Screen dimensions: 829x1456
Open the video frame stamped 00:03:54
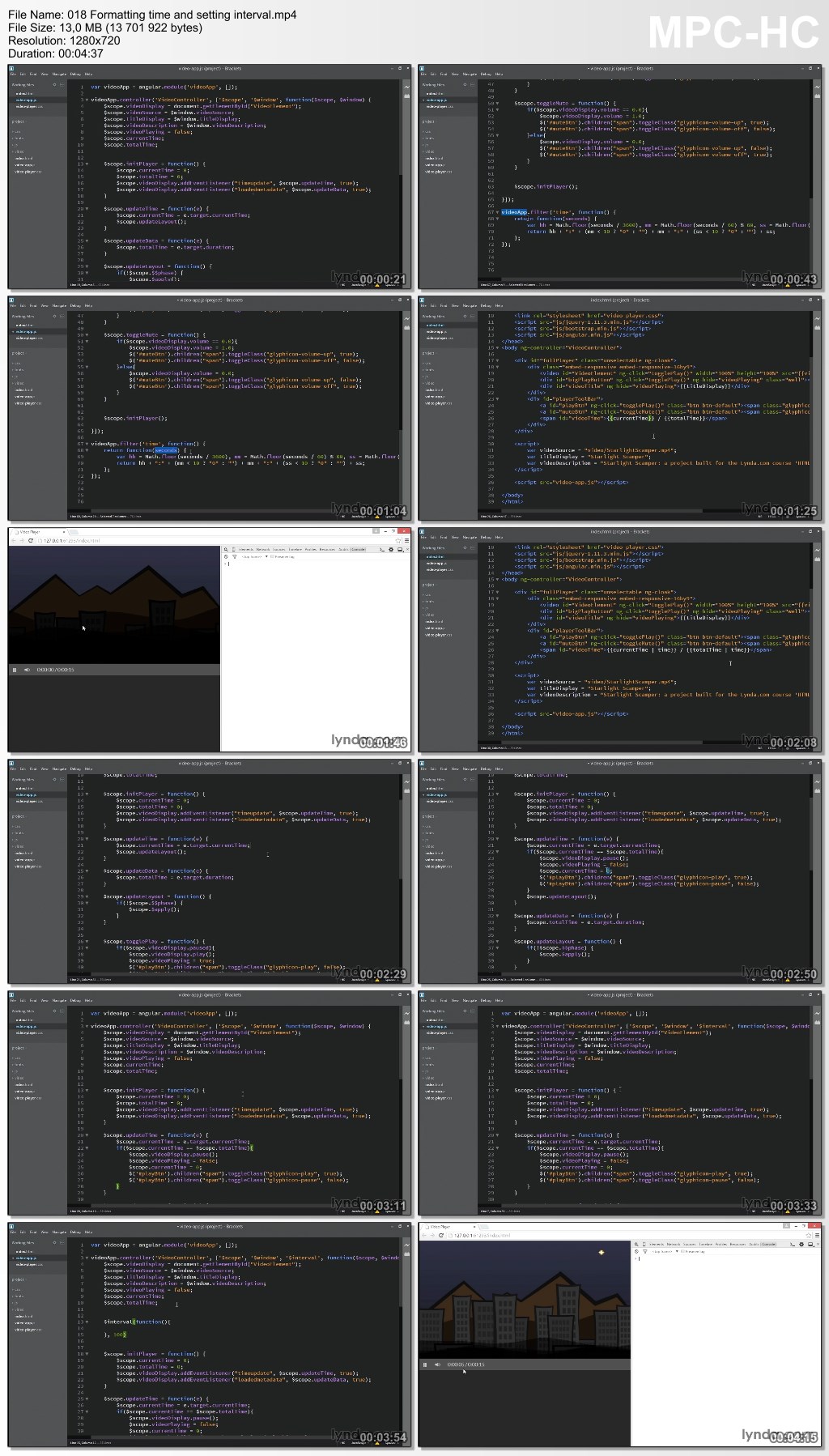click(x=210, y=1335)
